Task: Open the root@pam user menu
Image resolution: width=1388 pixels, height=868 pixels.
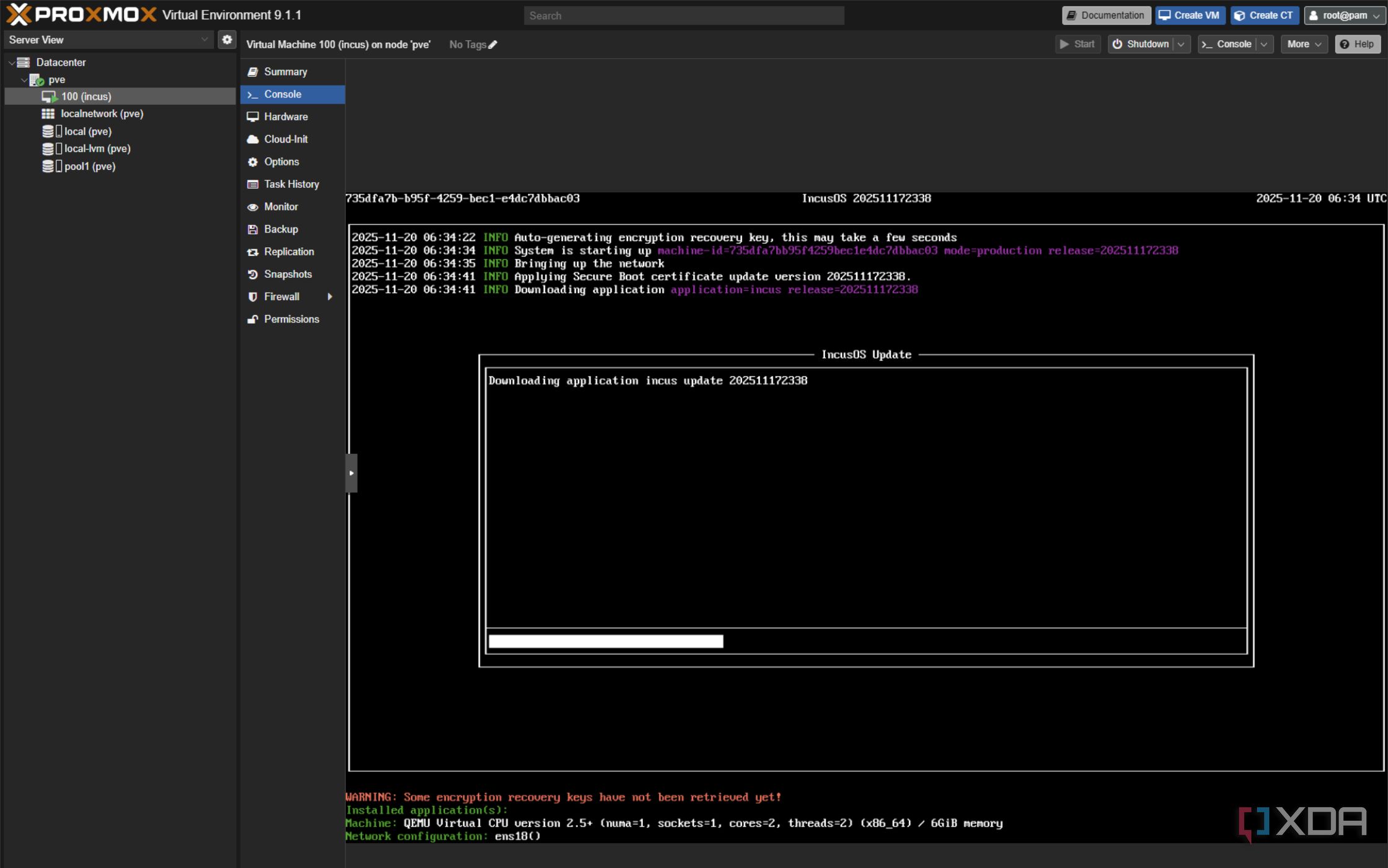Action: click(x=1344, y=15)
